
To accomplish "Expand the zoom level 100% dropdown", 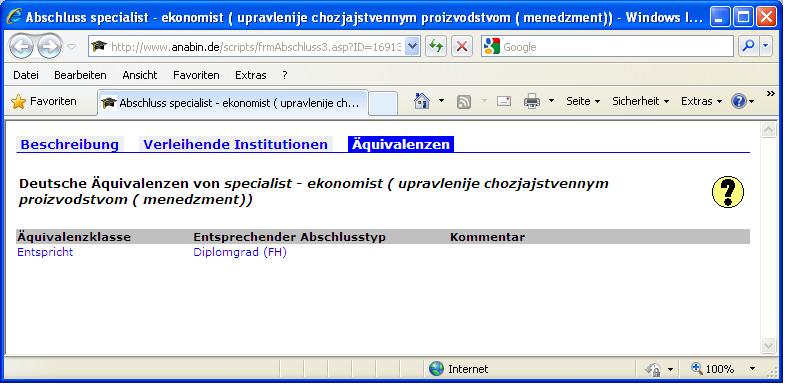I will [x=752, y=369].
